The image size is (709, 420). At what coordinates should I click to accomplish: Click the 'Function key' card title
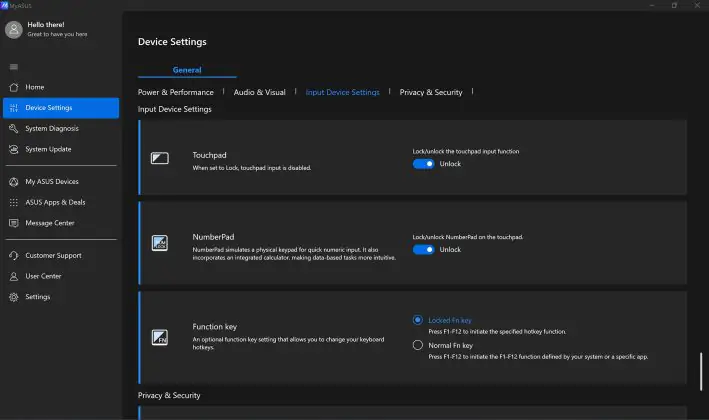215,326
